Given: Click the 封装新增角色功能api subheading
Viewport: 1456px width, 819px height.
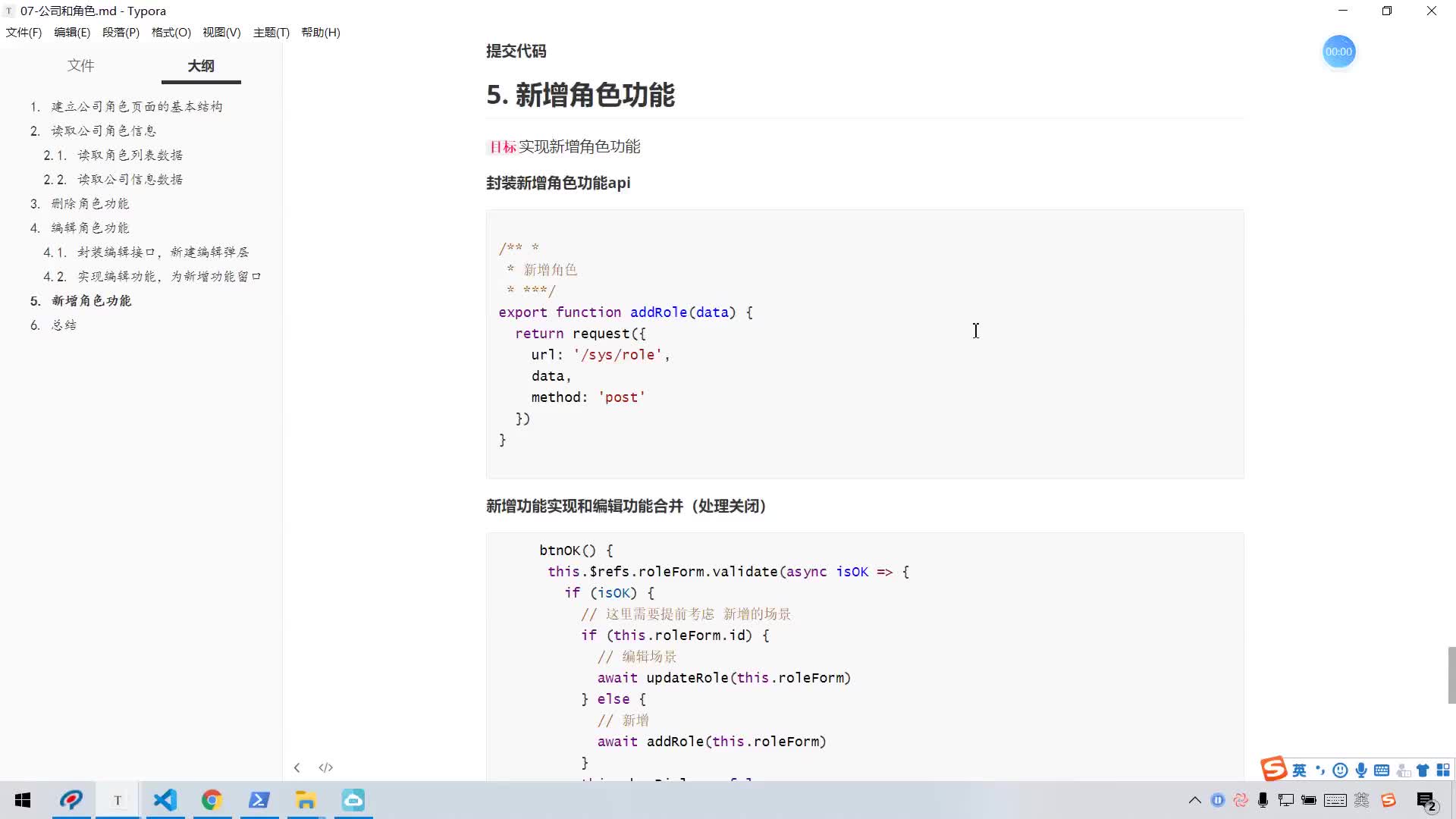Looking at the screenshot, I should pyautogui.click(x=558, y=183).
